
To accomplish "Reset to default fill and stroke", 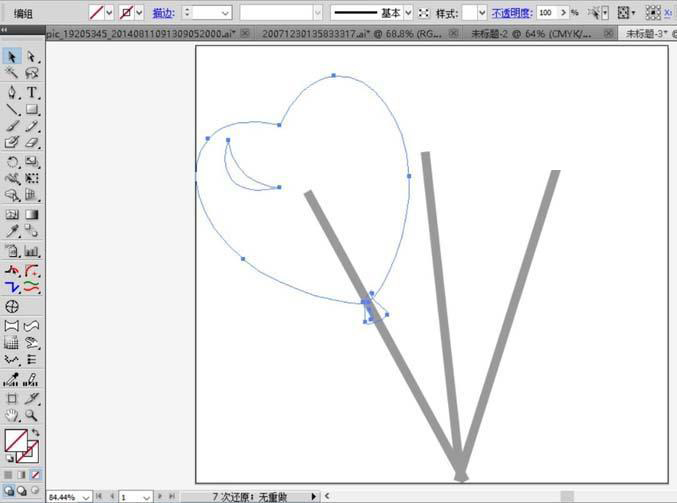I will tap(9, 459).
